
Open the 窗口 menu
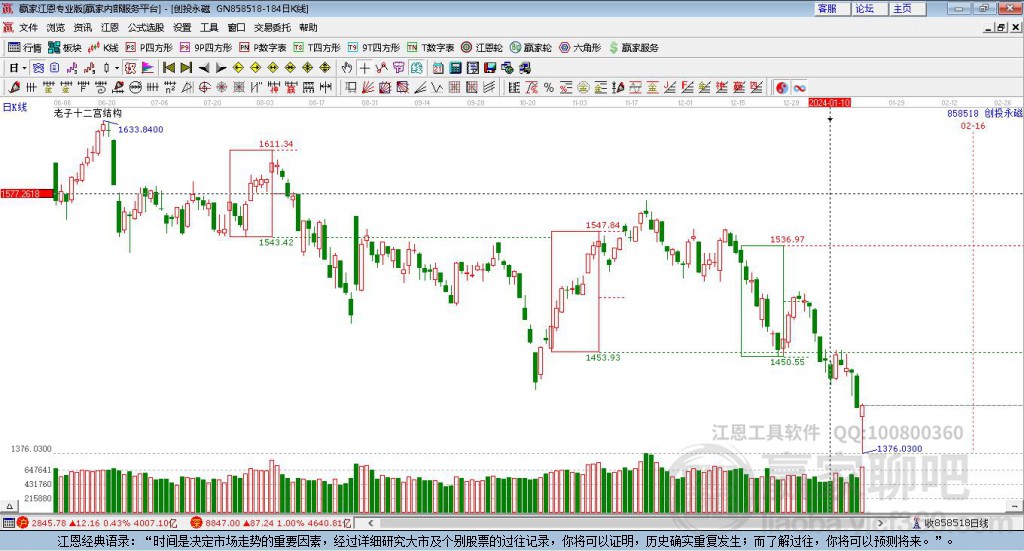(x=236, y=27)
